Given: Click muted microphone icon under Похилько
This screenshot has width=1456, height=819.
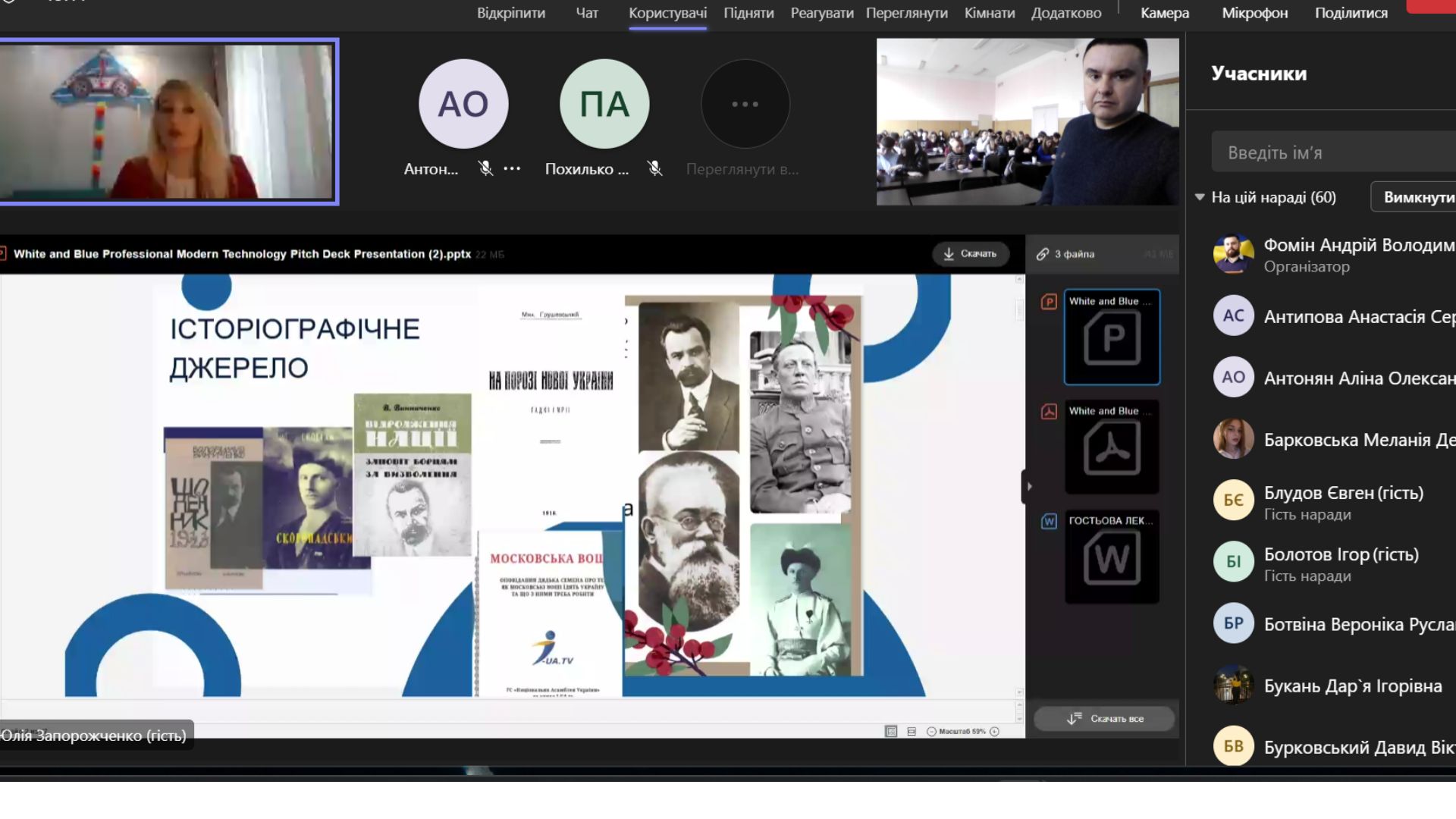Looking at the screenshot, I should tap(655, 168).
